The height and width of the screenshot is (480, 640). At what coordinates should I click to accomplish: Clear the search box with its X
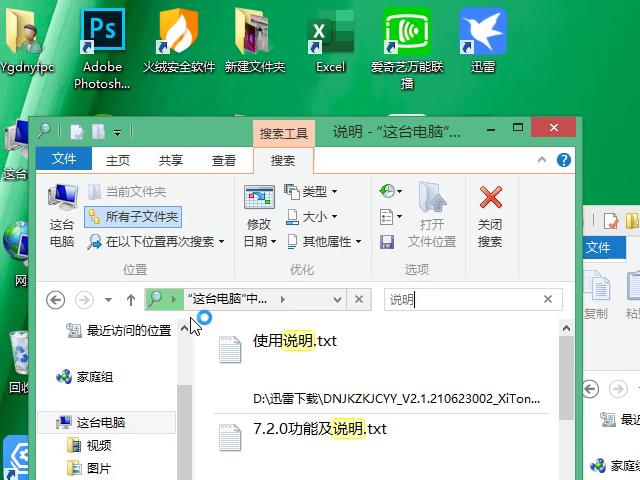click(x=548, y=300)
